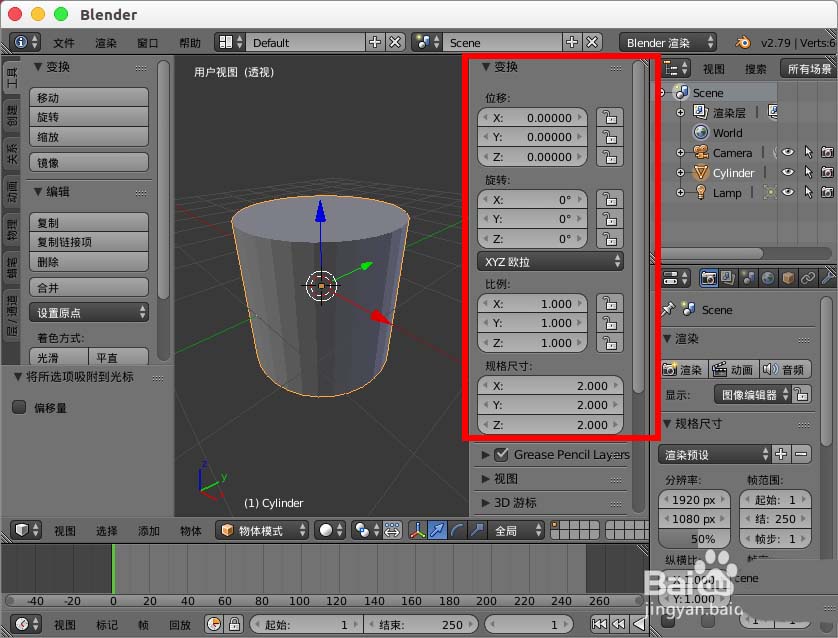
Task: Open the Render tab in Properties editor
Action: tap(709, 278)
